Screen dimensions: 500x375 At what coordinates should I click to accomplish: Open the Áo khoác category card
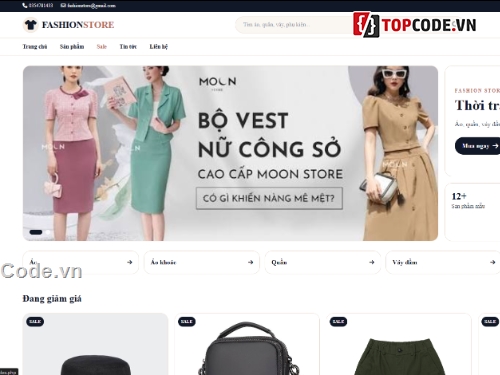pyautogui.click(x=202, y=262)
